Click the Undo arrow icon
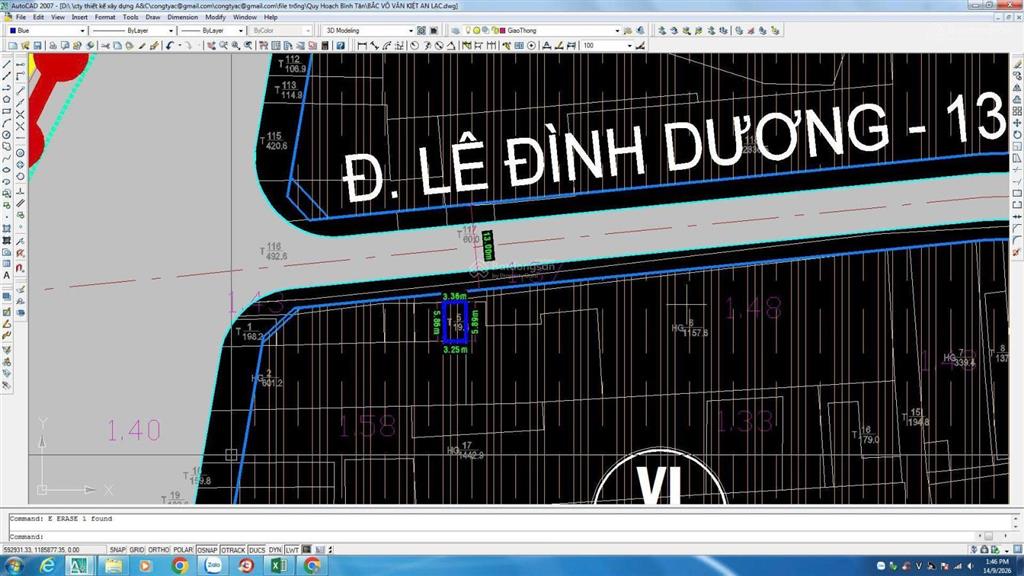Viewport: 1024px width, 576px height. click(170, 46)
